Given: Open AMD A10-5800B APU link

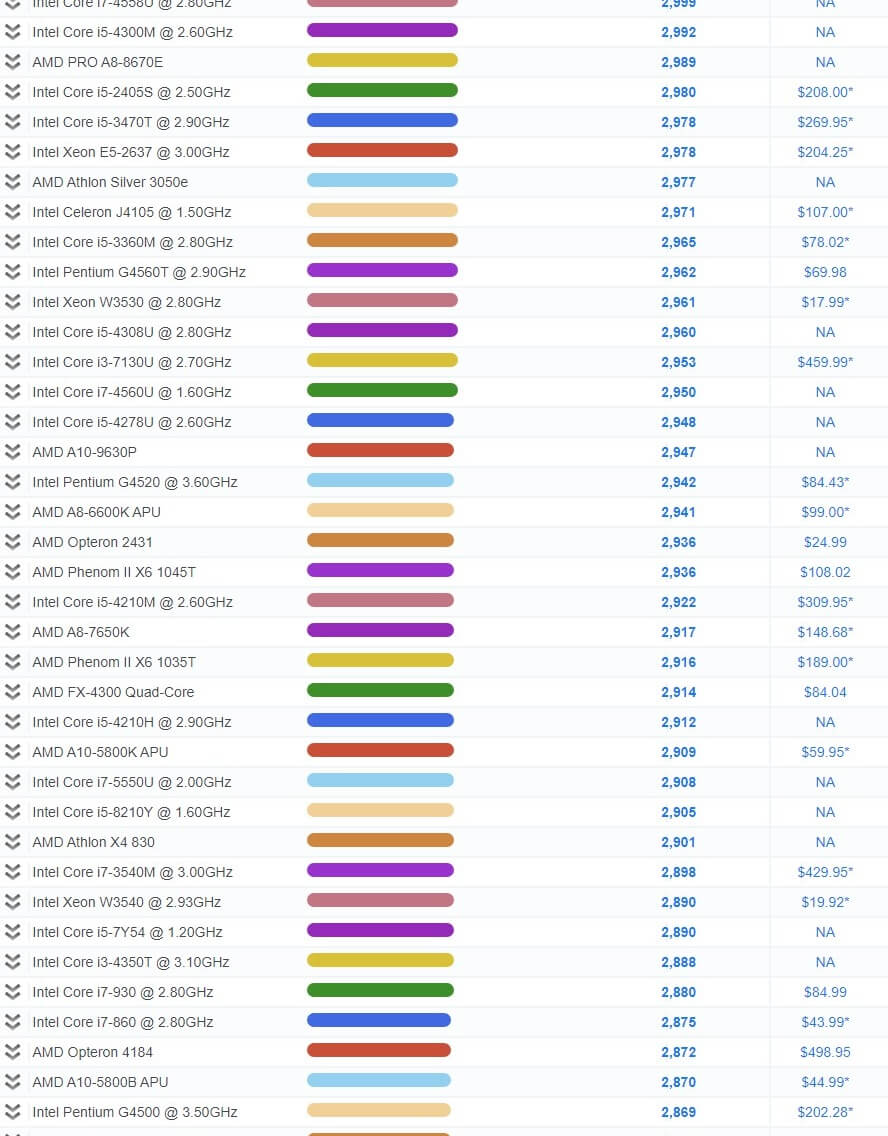Looking at the screenshot, I should 100,1082.
